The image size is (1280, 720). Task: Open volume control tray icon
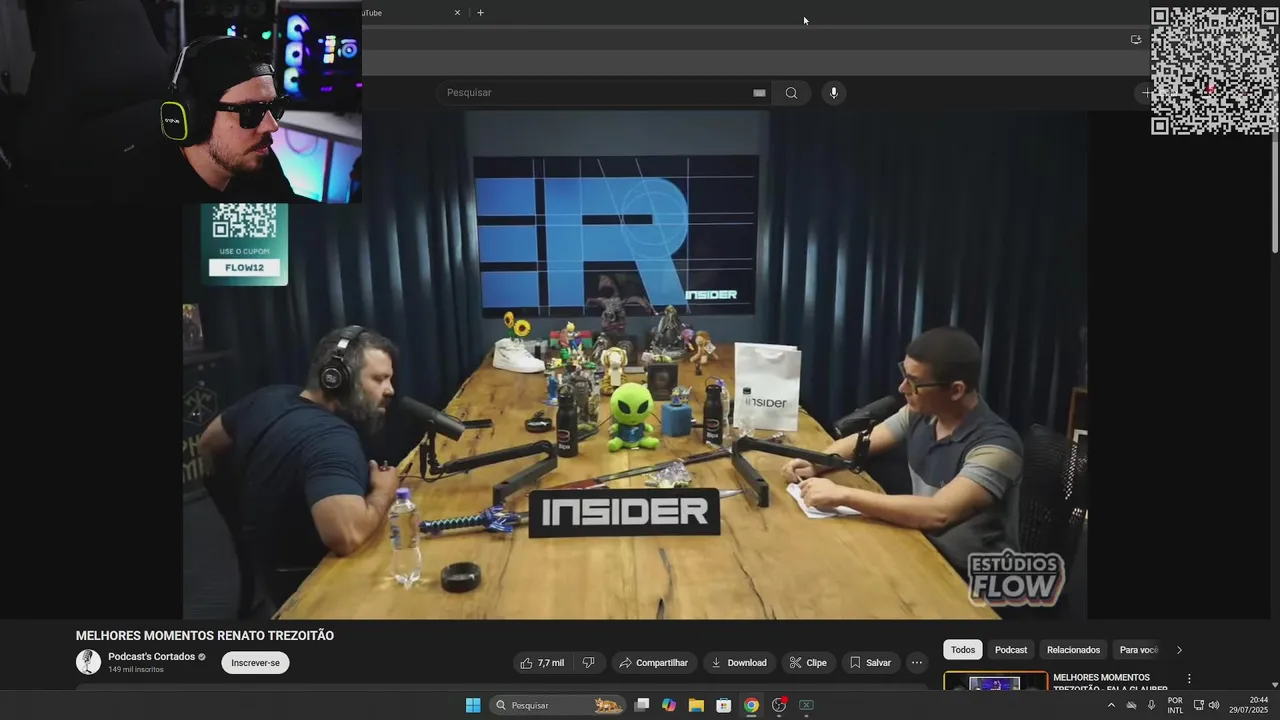click(x=1214, y=705)
